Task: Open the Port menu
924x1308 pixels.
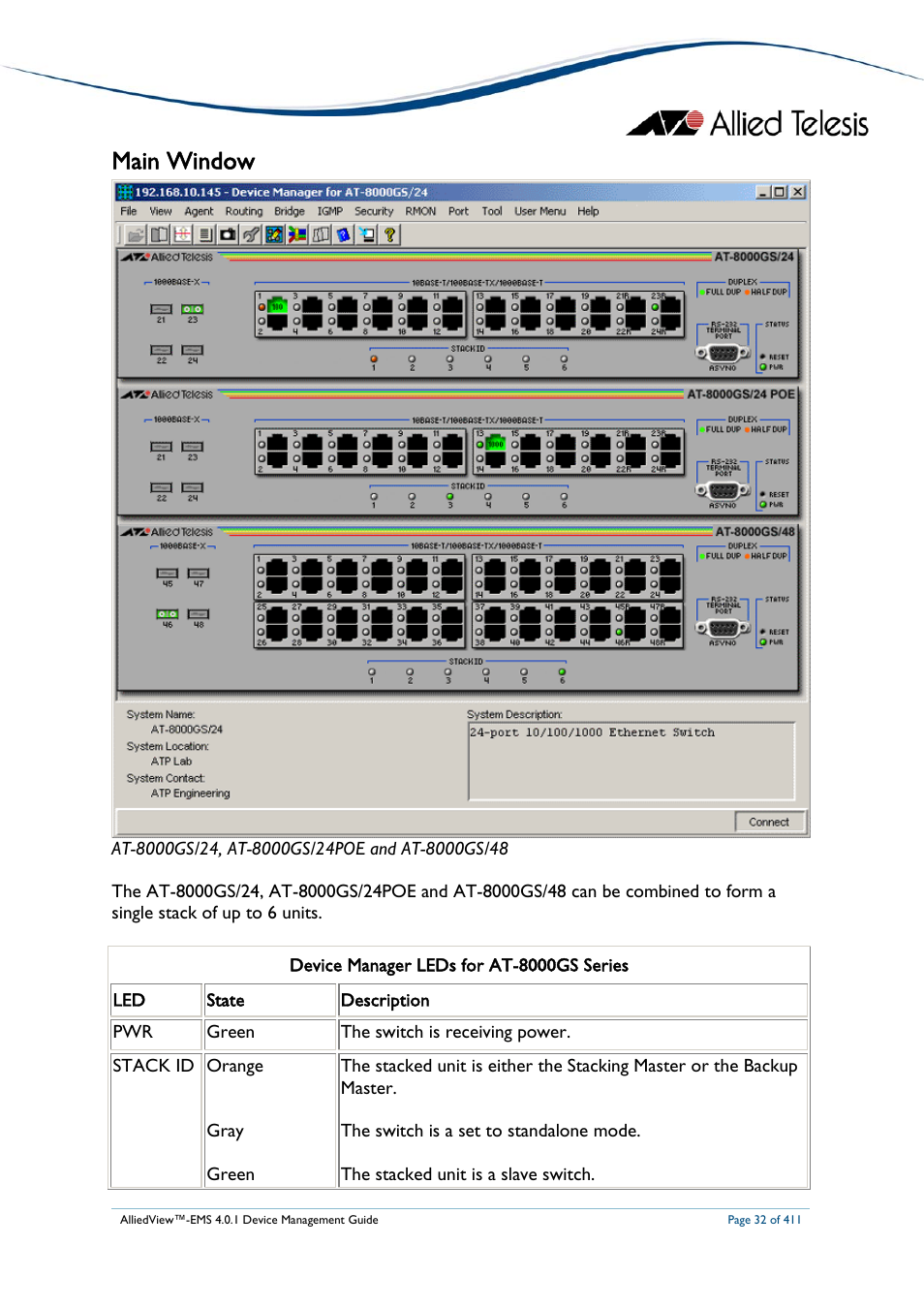Action: [458, 211]
